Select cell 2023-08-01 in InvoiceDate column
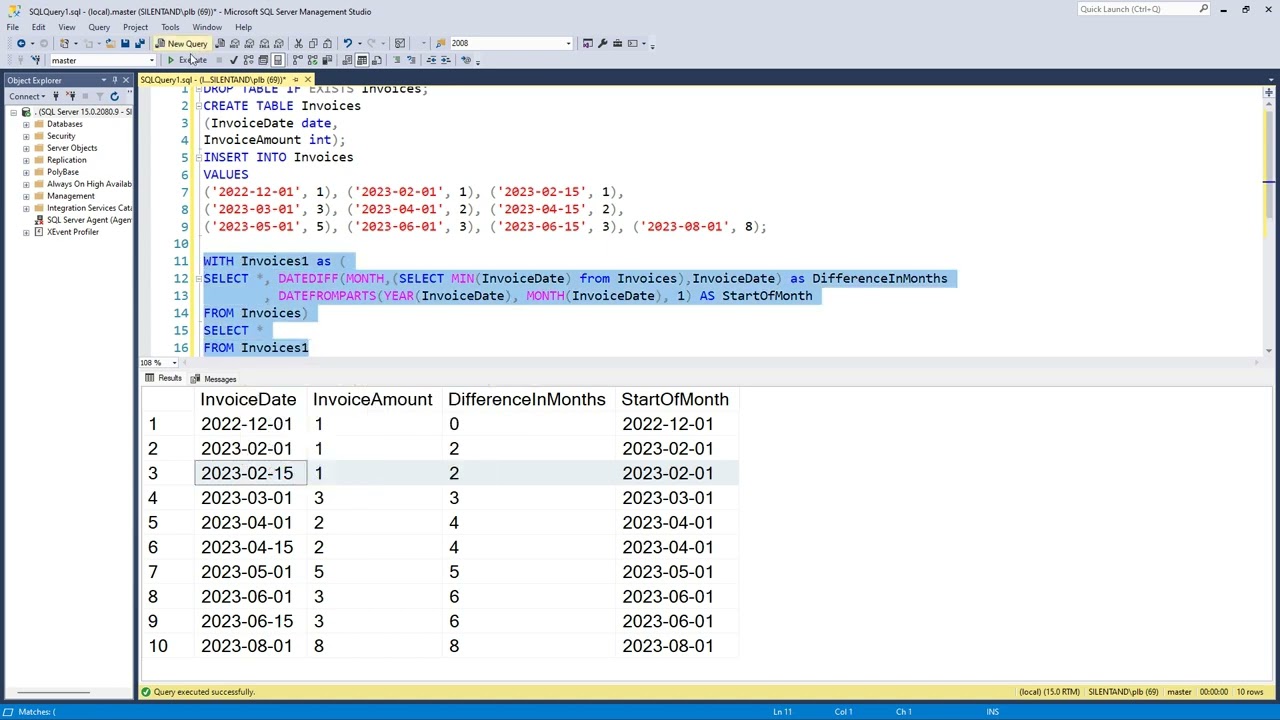This screenshot has width=1280, height=720. (250, 646)
